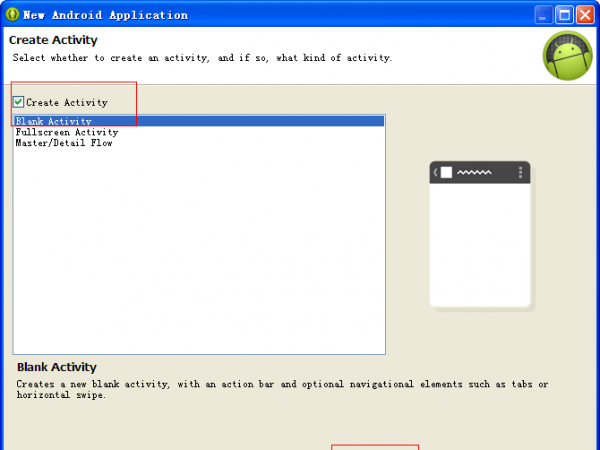Click the Android robot logo in the header
This screenshot has height=450, width=600.
point(566,55)
